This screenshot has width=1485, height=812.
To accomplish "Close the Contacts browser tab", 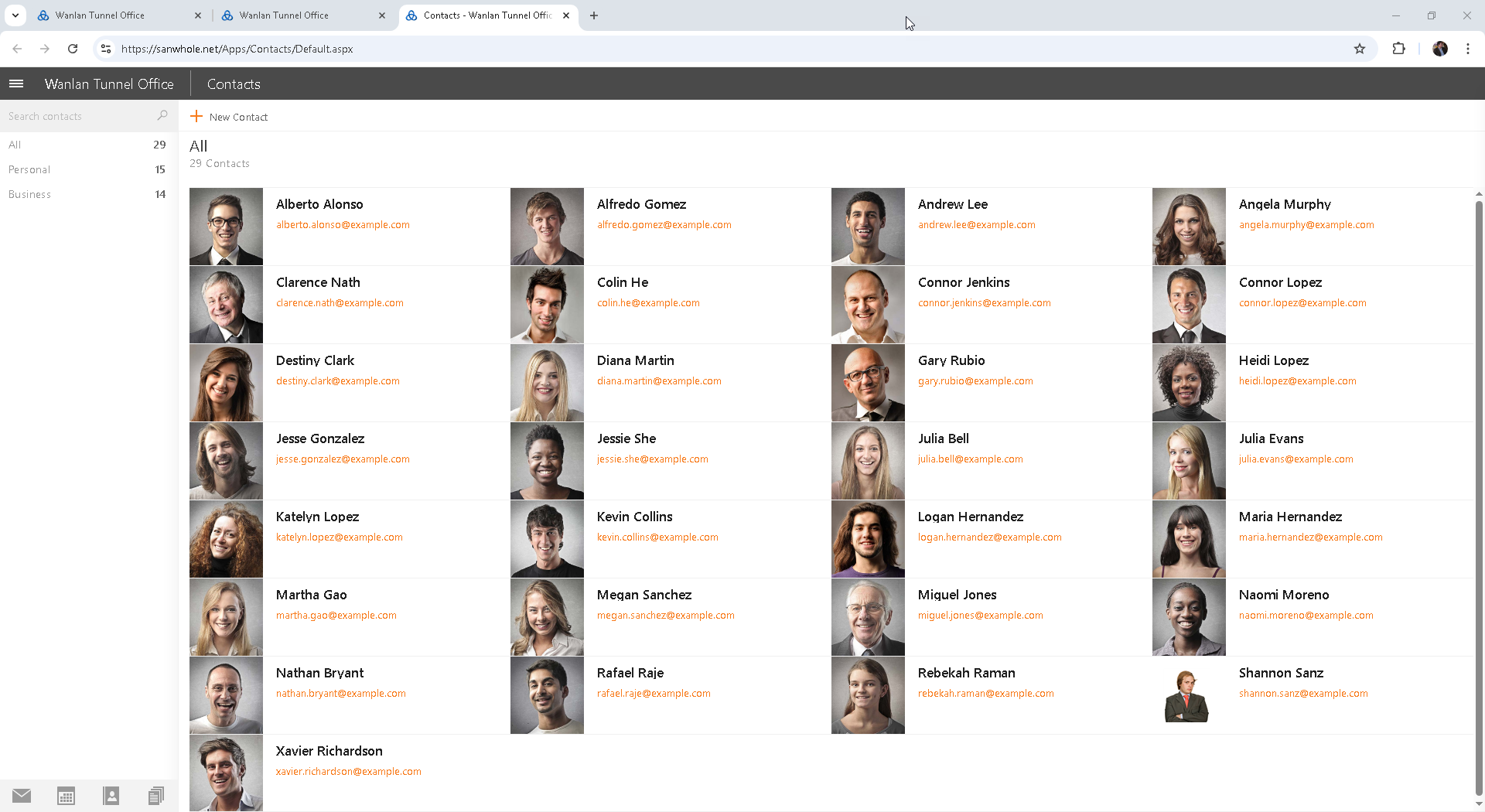I will [566, 15].
